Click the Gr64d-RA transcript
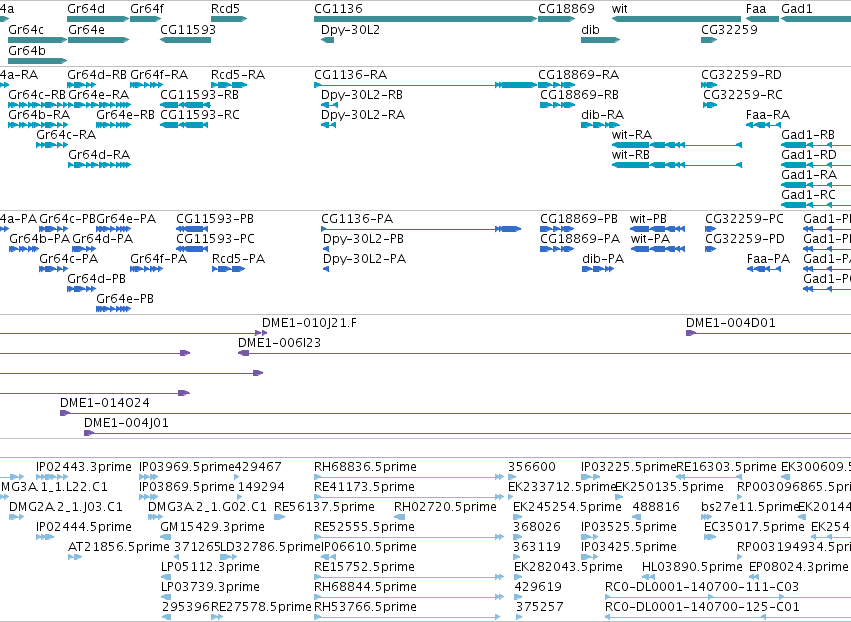The height and width of the screenshot is (622, 851). point(99,165)
